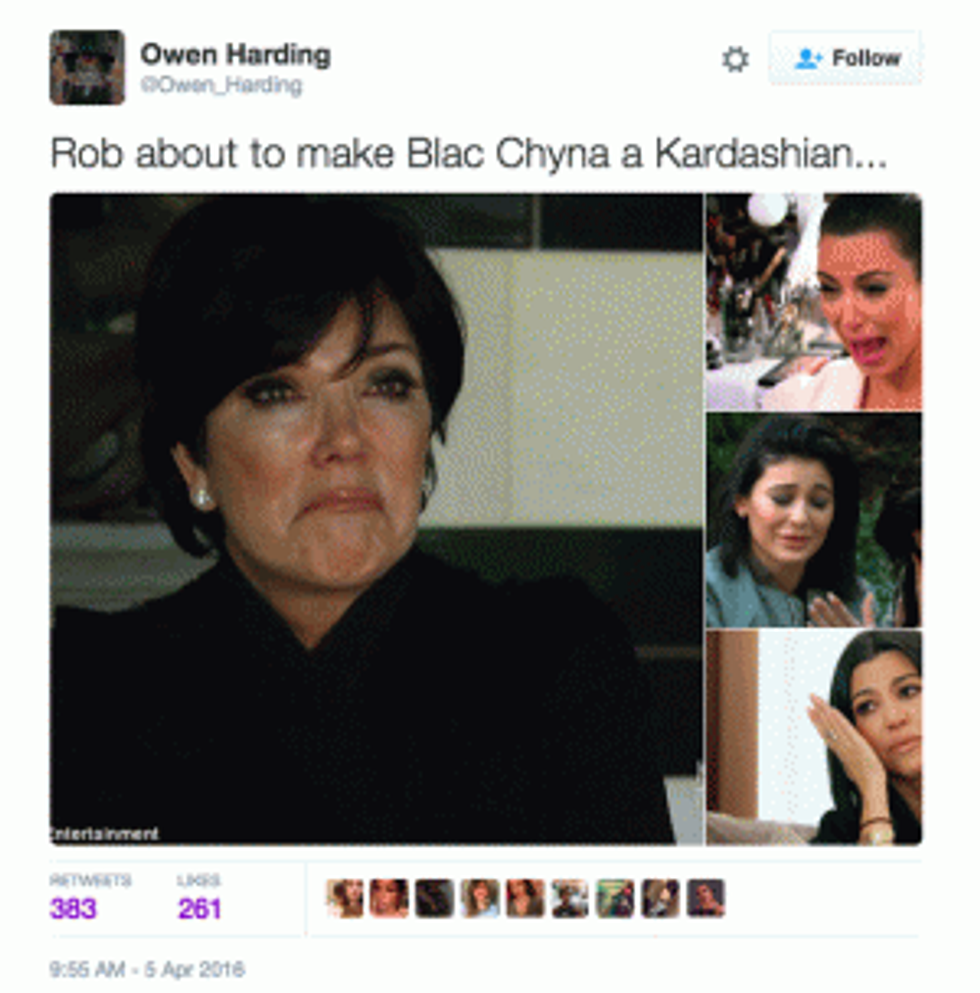This screenshot has width=980, height=993.
Task: View the 261 likes count
Action: [x=200, y=908]
